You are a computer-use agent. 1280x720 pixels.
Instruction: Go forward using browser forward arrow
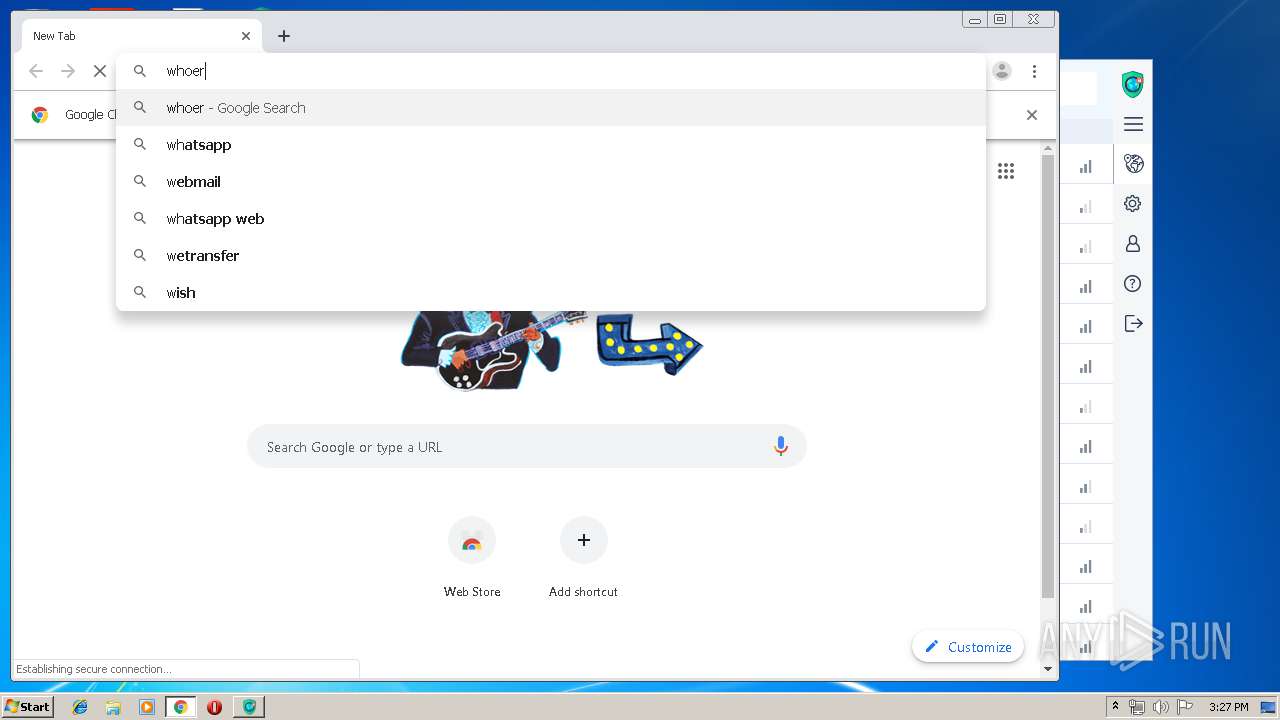point(68,71)
